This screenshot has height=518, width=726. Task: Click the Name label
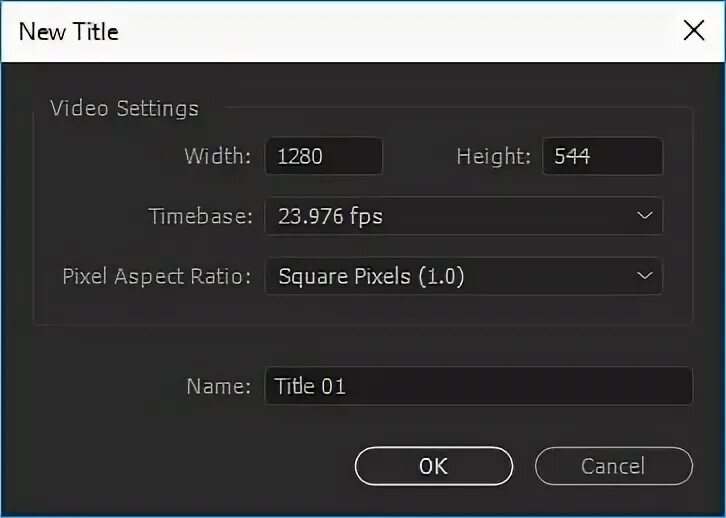(x=218, y=386)
